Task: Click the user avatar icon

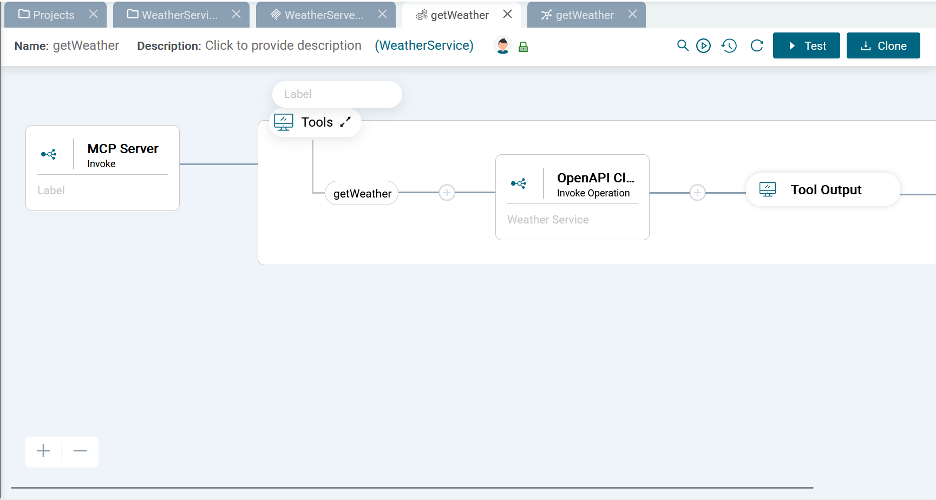Action: (503, 46)
